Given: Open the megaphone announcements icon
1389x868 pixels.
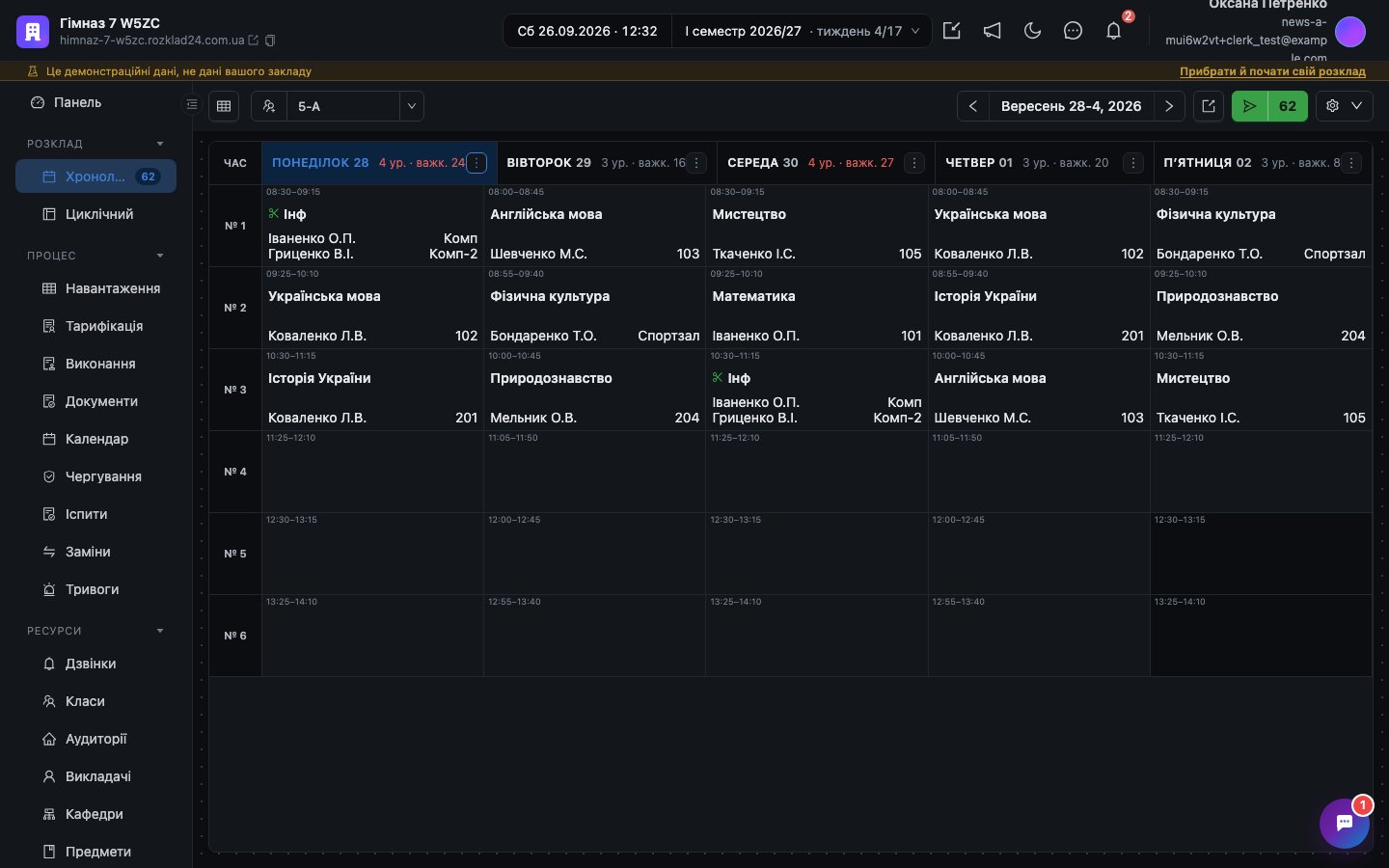Looking at the screenshot, I should [x=992, y=31].
